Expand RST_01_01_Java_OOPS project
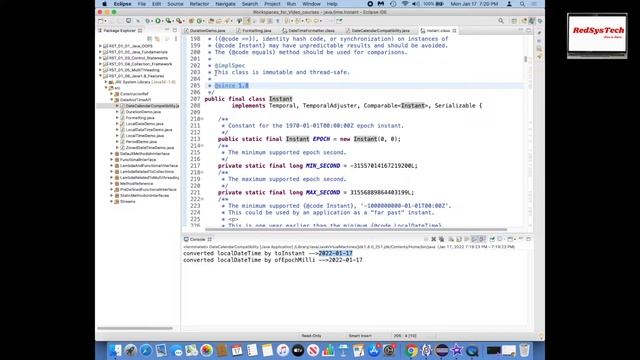 (100, 46)
